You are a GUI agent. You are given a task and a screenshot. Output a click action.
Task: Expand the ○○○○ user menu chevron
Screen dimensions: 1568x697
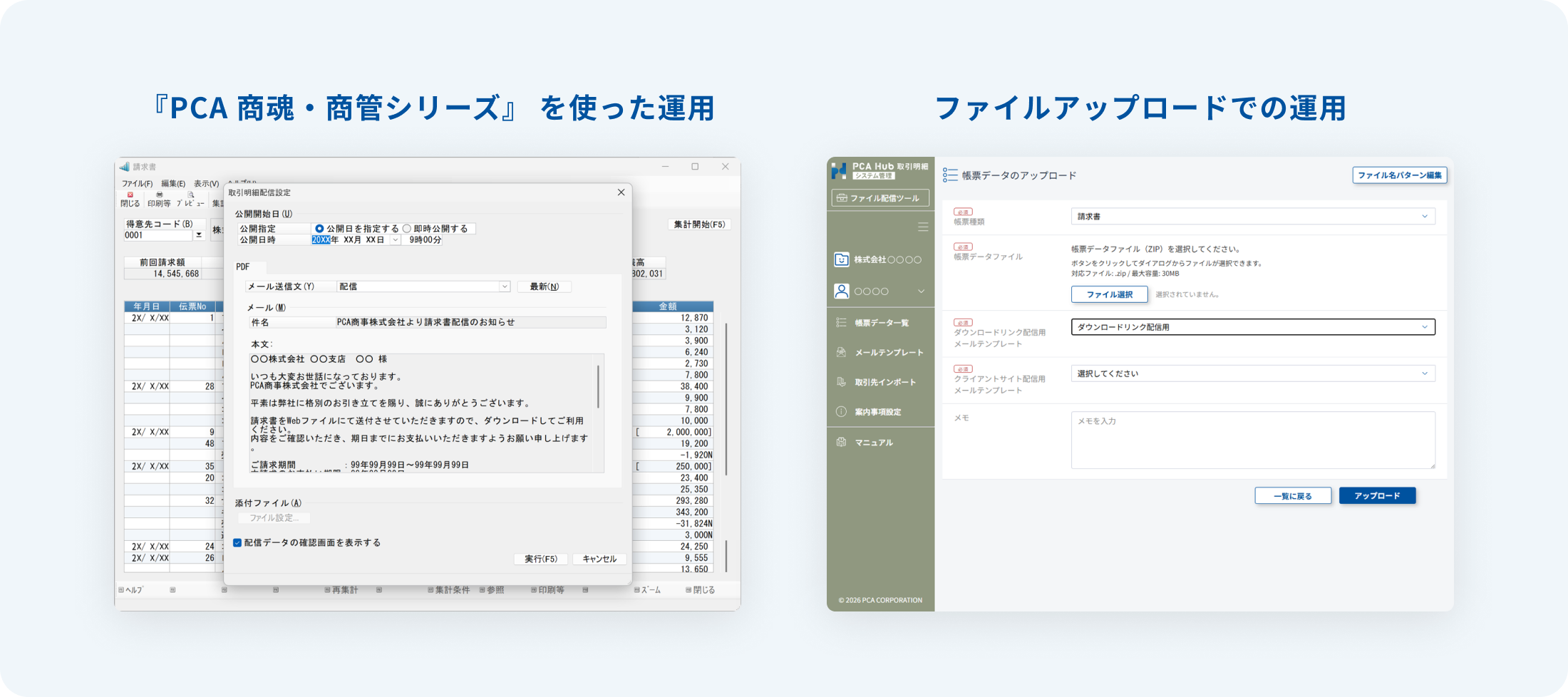tap(921, 291)
